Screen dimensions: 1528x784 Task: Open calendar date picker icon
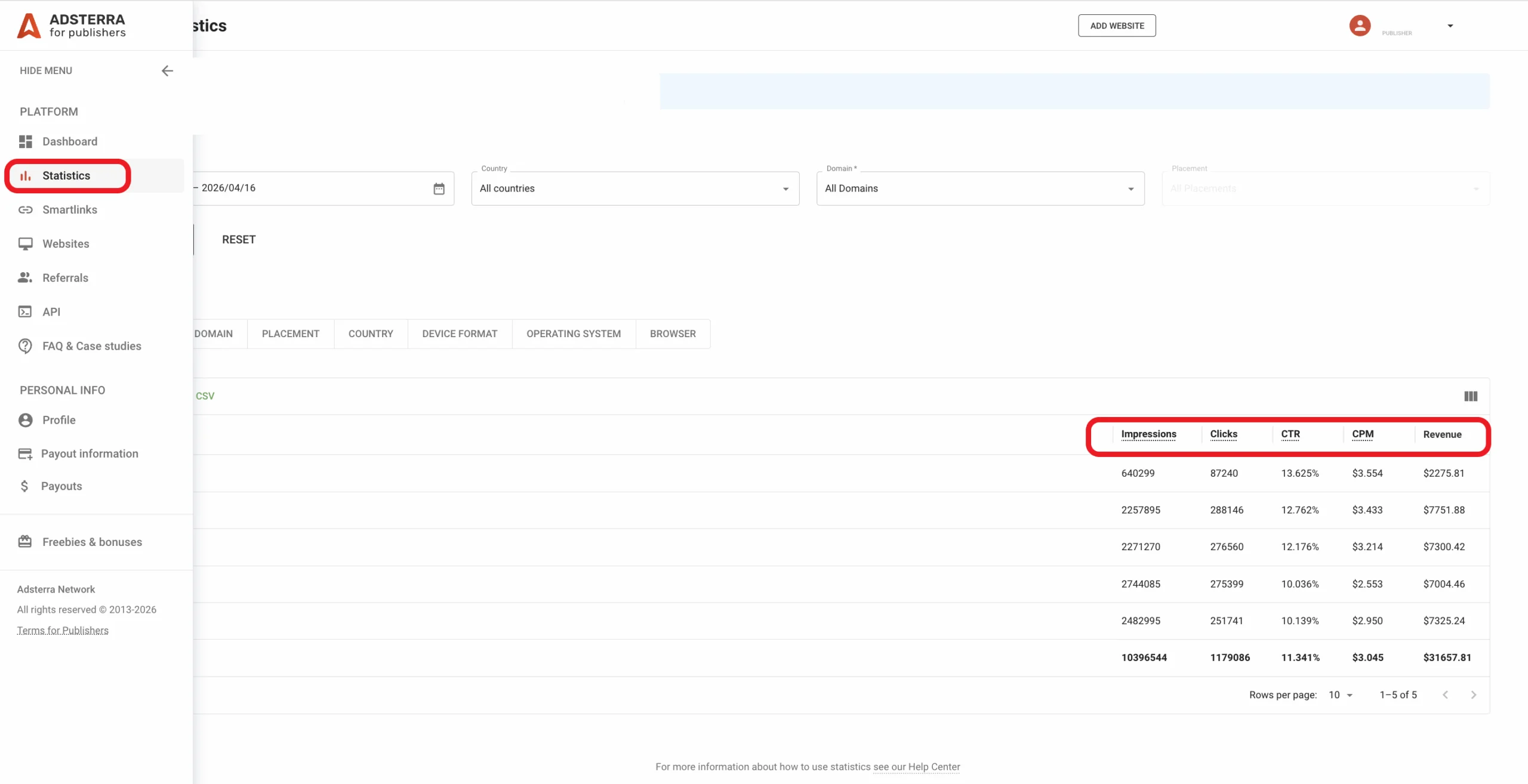point(439,189)
